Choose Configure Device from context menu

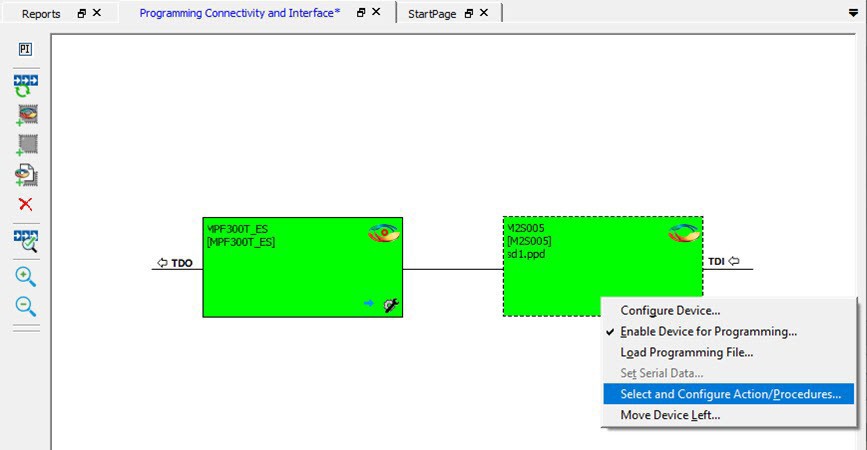(670, 311)
